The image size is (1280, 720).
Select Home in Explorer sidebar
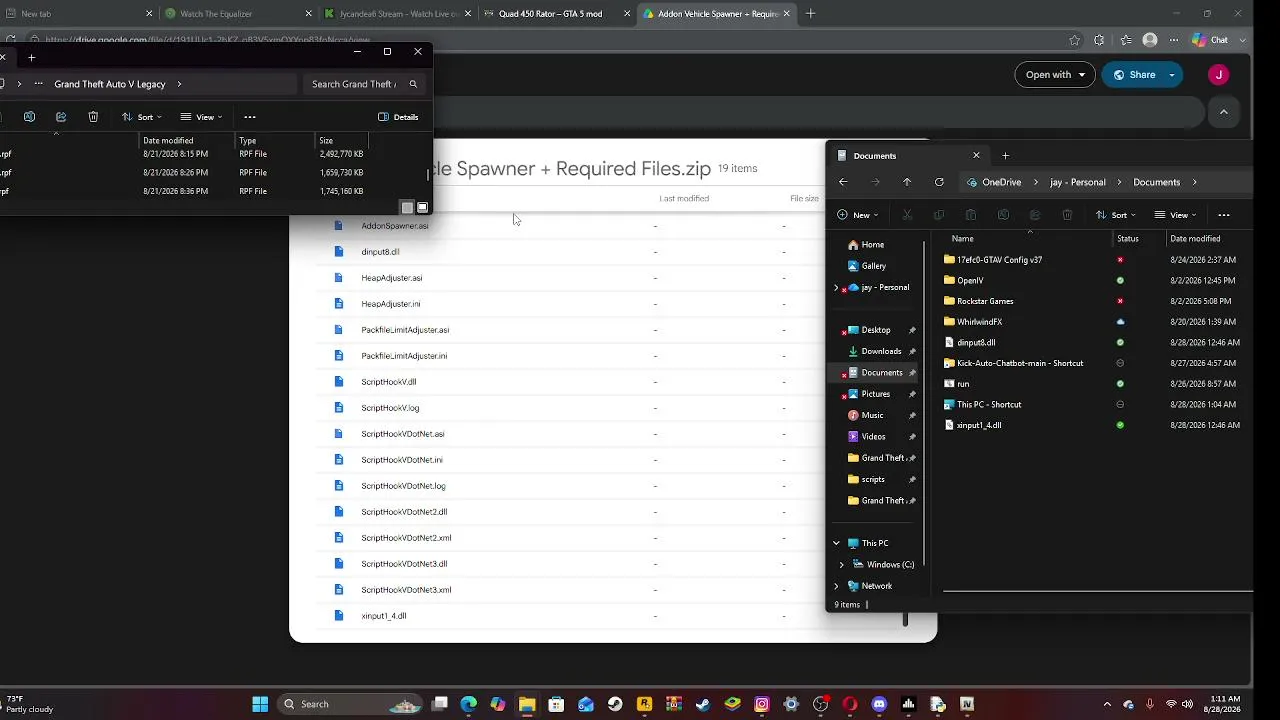coord(872,245)
